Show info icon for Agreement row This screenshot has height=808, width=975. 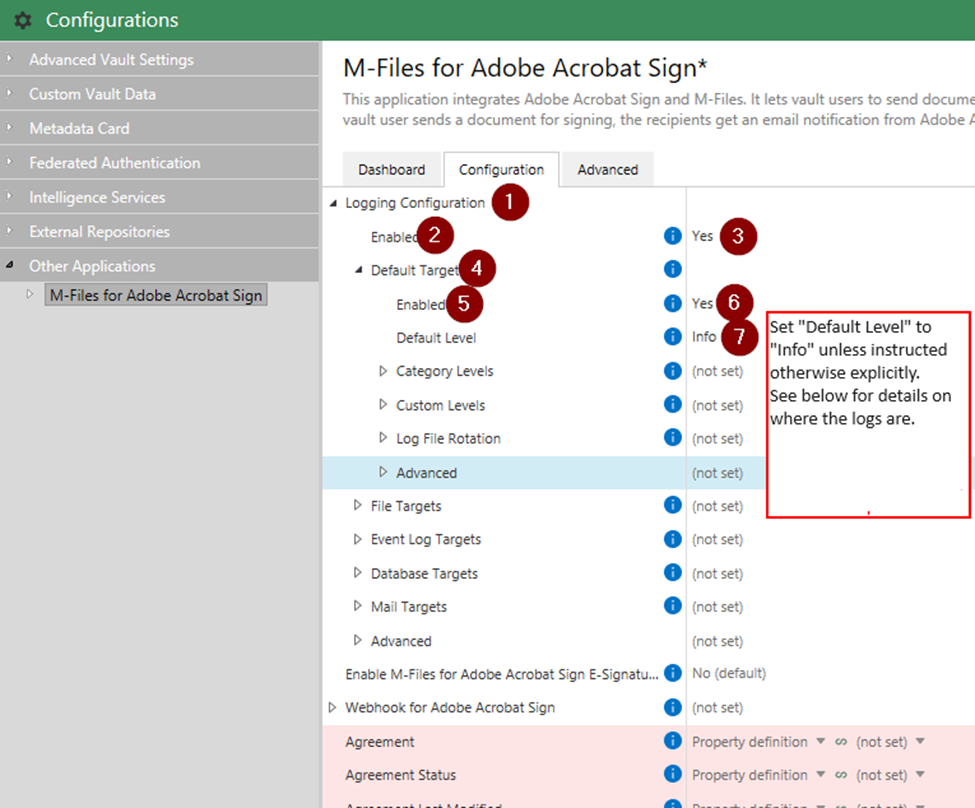tap(672, 741)
